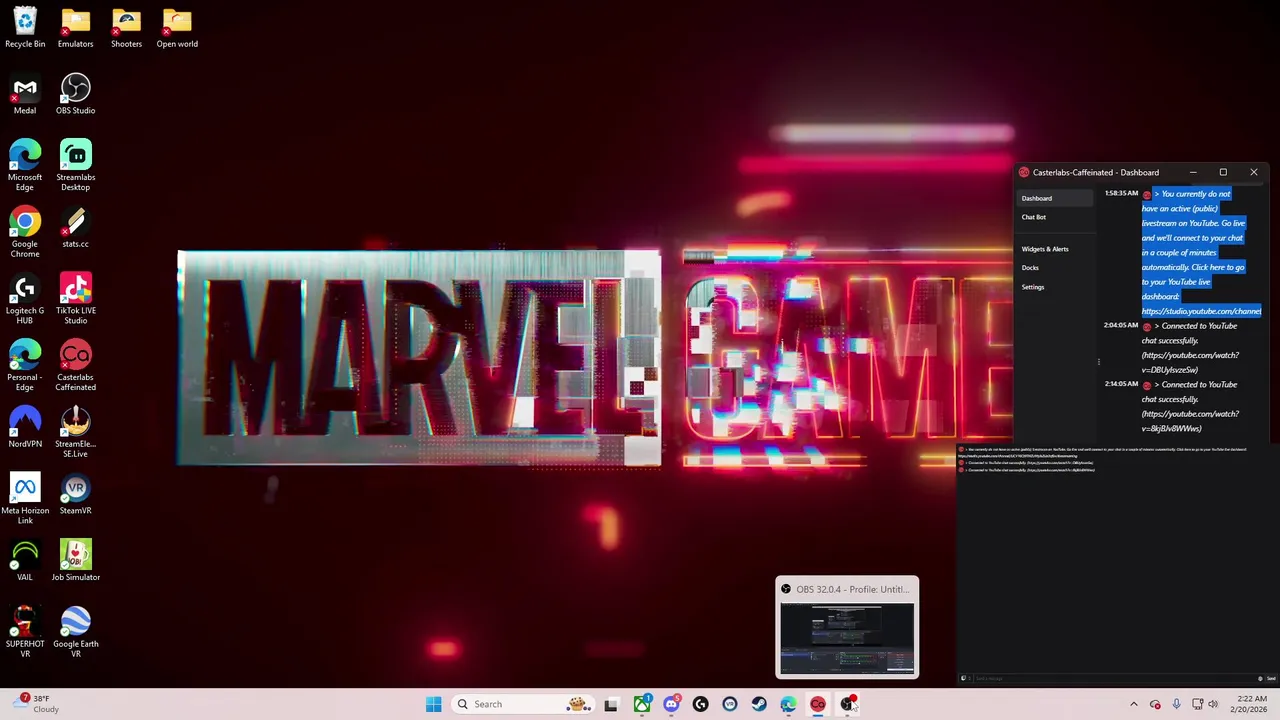Open Google Chrome desktop icon
The height and width of the screenshot is (720, 1280).
[x=25, y=233]
